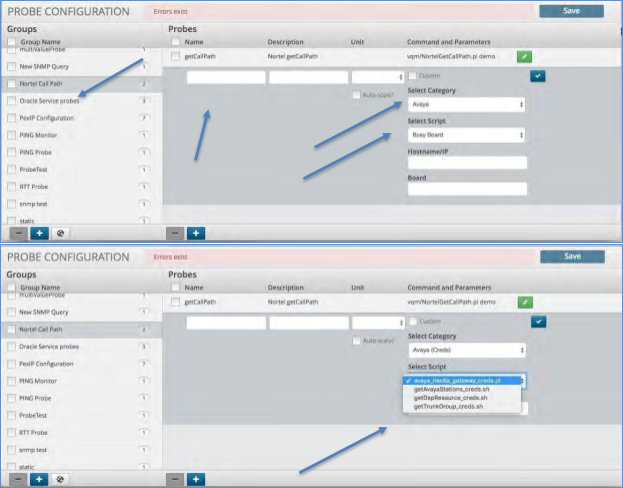Click the green edit pencil in the upper panel
Viewport: 623px width, 488px height.
click(524, 57)
